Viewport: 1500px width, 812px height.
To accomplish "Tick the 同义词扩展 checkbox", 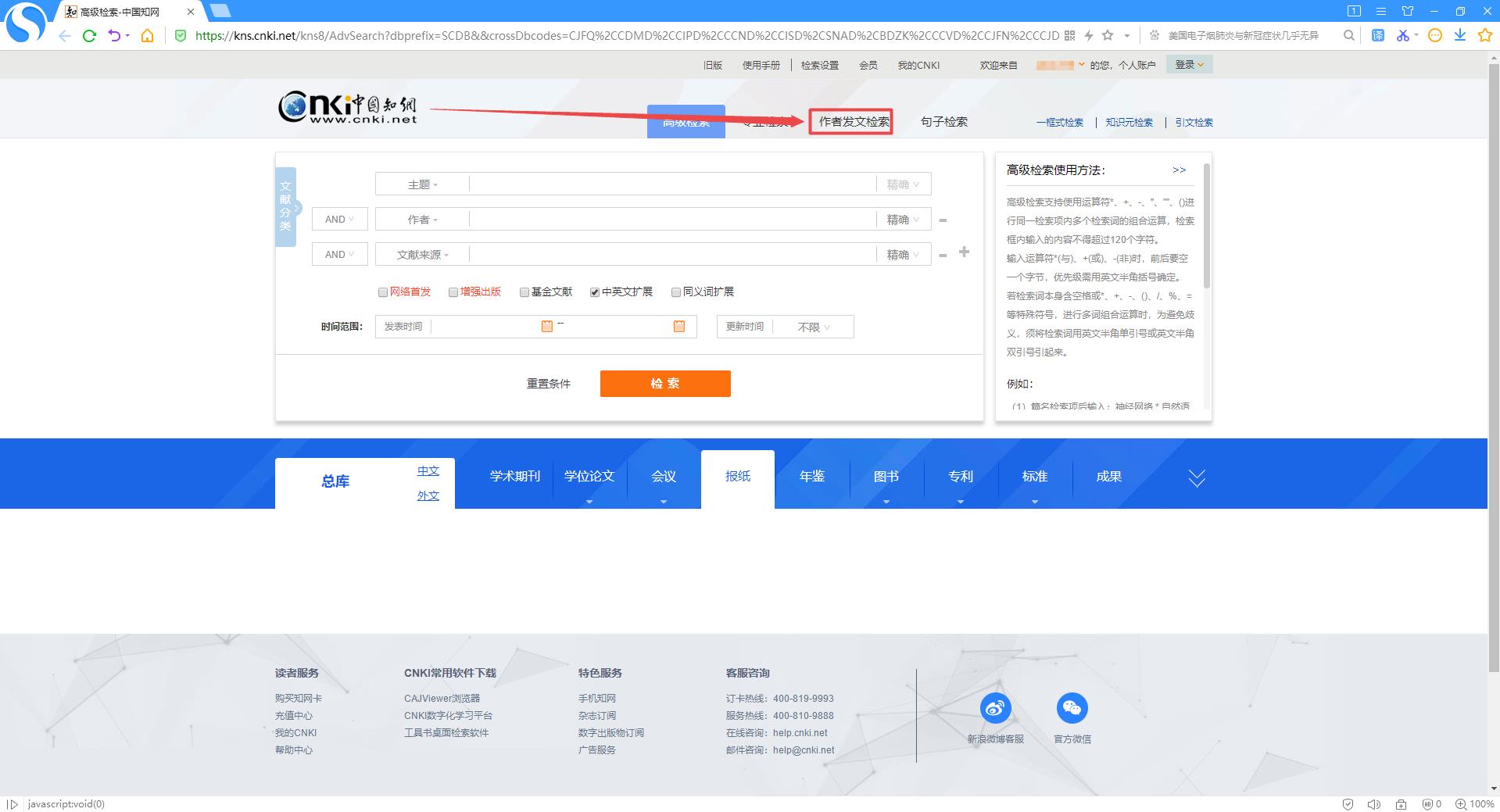I will coord(676,292).
